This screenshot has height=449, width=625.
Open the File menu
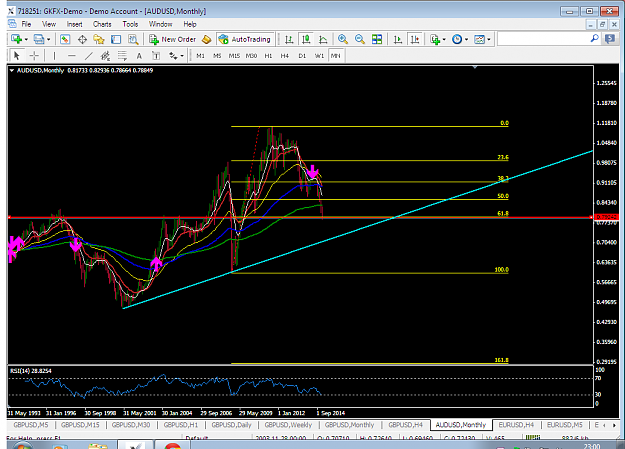point(26,24)
